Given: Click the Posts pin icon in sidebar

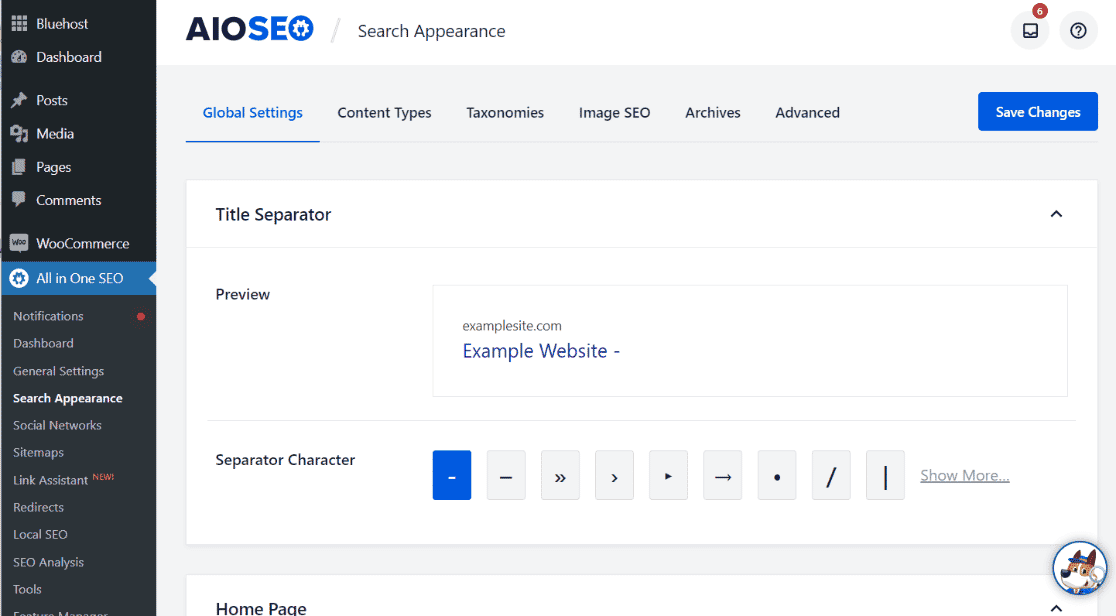Looking at the screenshot, I should coord(19,100).
